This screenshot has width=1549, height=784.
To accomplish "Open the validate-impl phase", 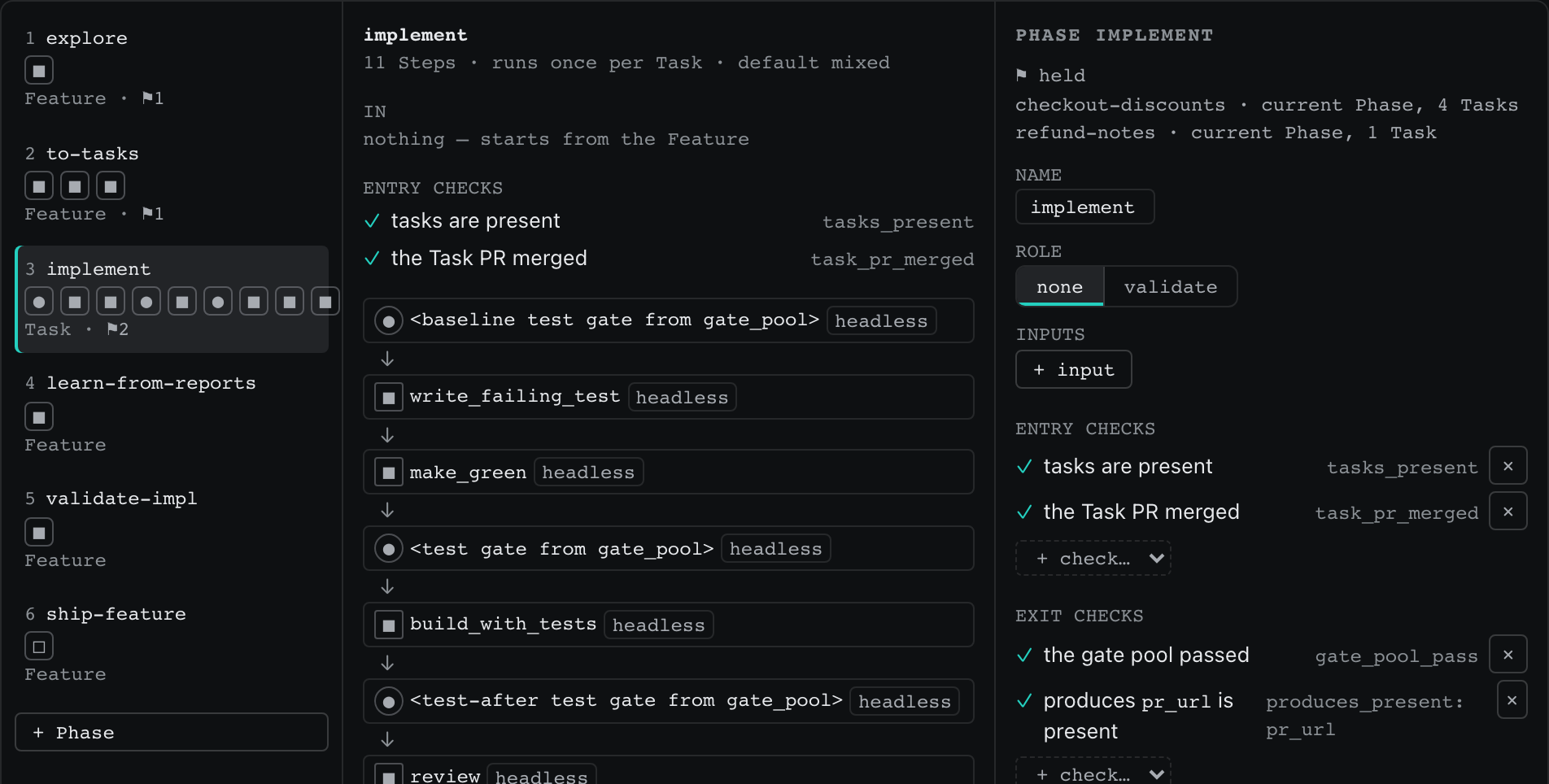I will point(172,530).
